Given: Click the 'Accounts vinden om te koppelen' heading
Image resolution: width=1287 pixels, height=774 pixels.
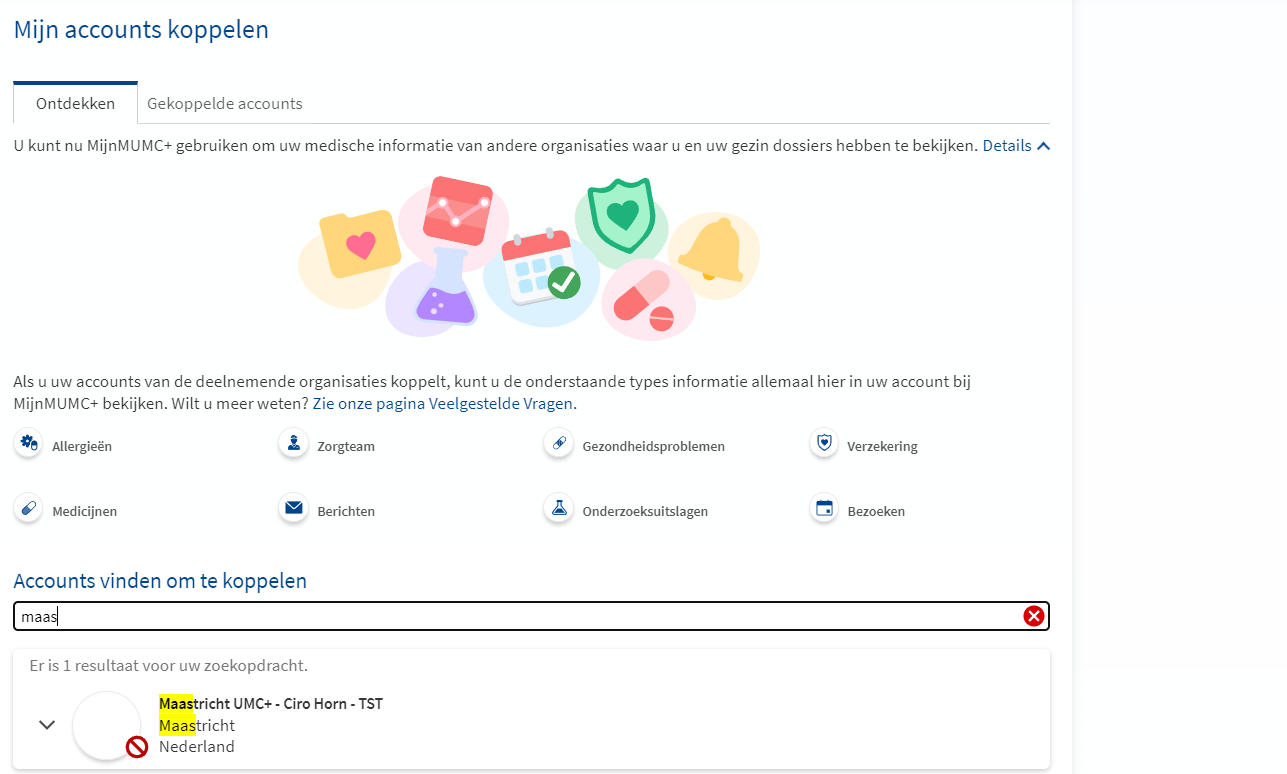Looking at the screenshot, I should tap(160, 581).
